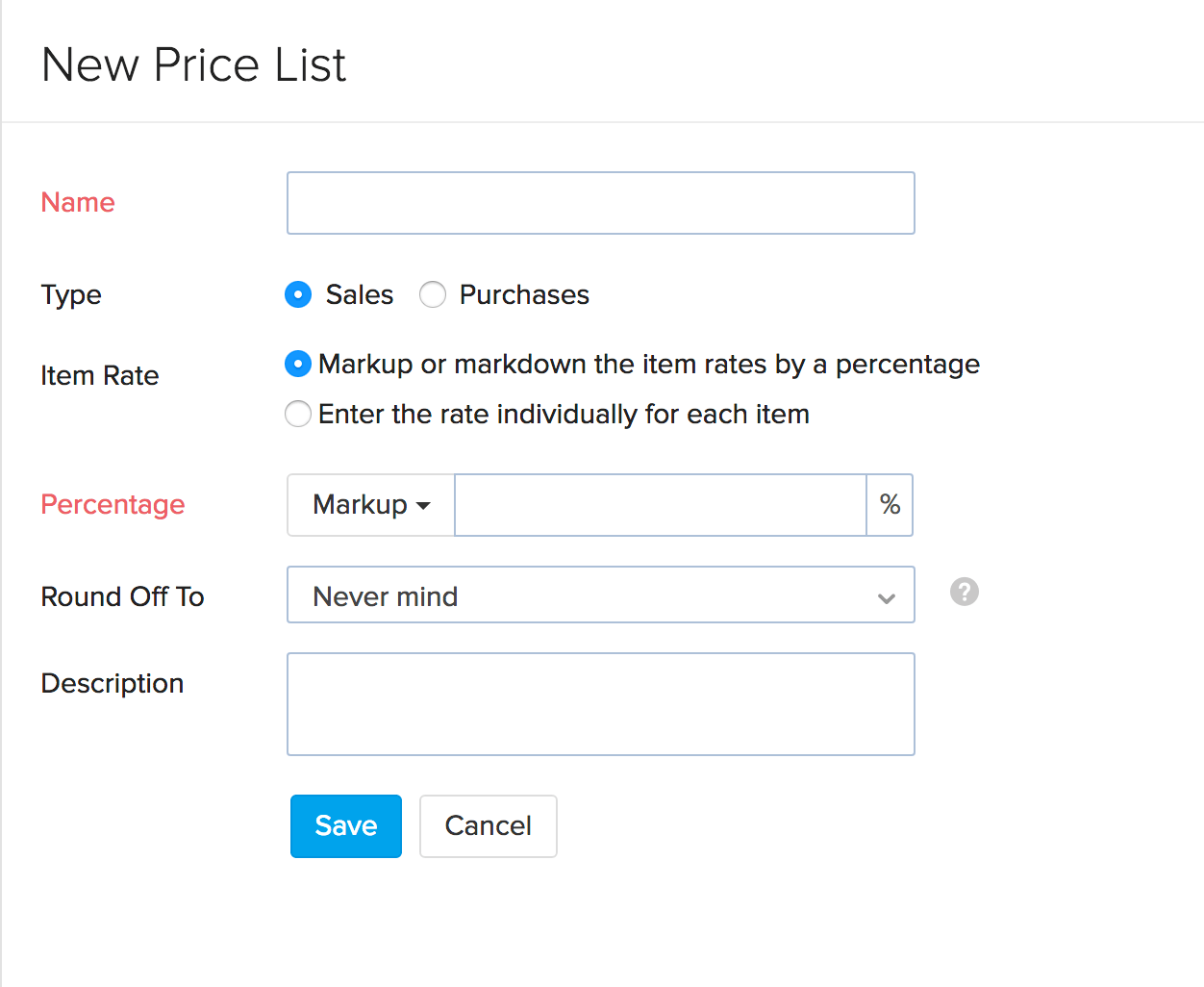The height and width of the screenshot is (987, 1204).
Task: Open the Markup dropdown
Action: 370,504
